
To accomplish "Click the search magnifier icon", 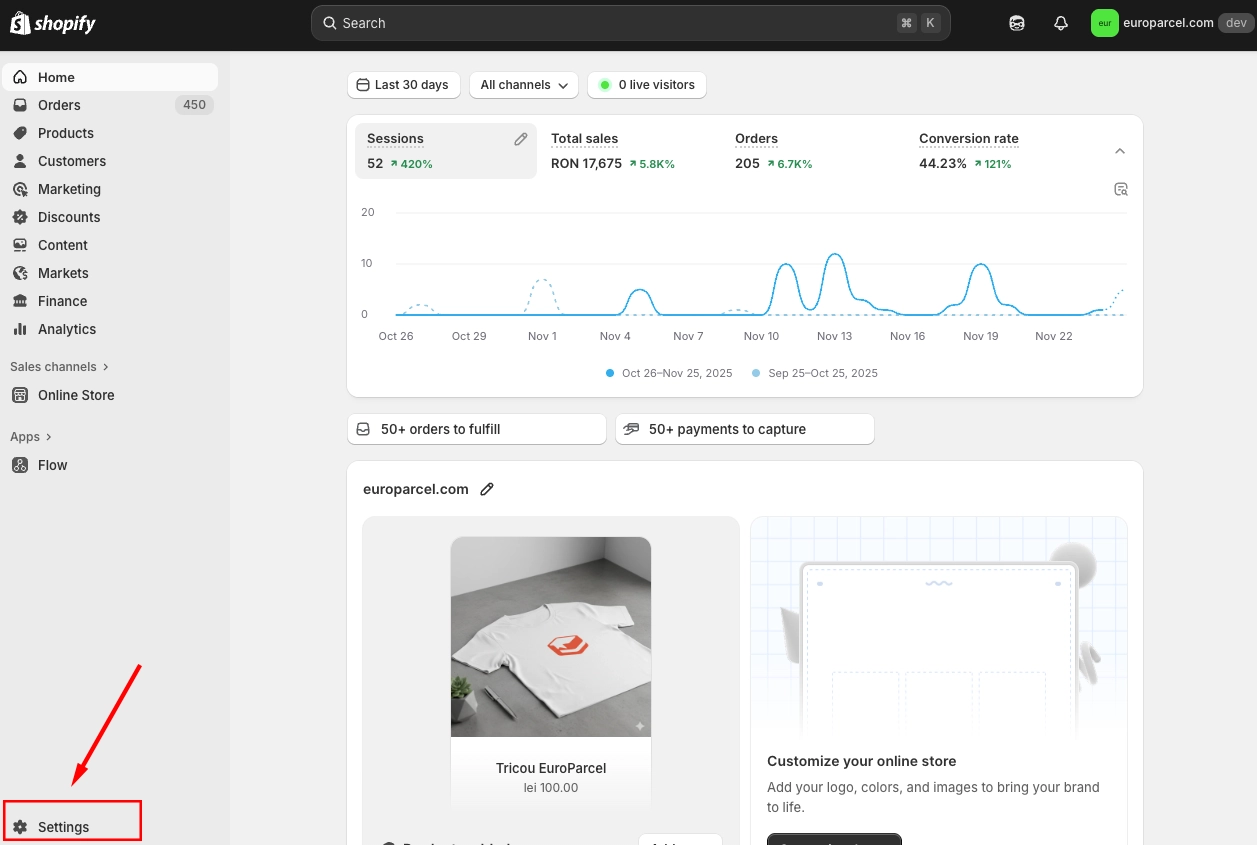I will (x=329, y=23).
